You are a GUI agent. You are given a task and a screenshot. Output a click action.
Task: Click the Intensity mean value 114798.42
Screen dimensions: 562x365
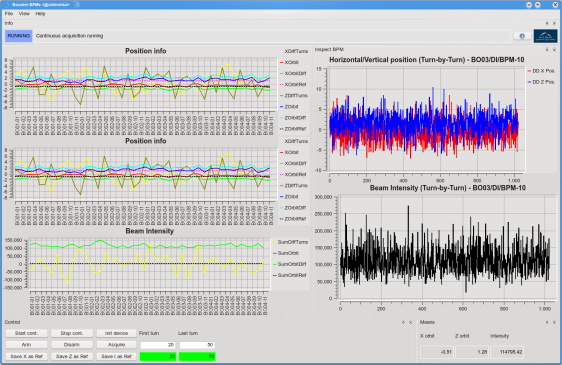point(507,352)
